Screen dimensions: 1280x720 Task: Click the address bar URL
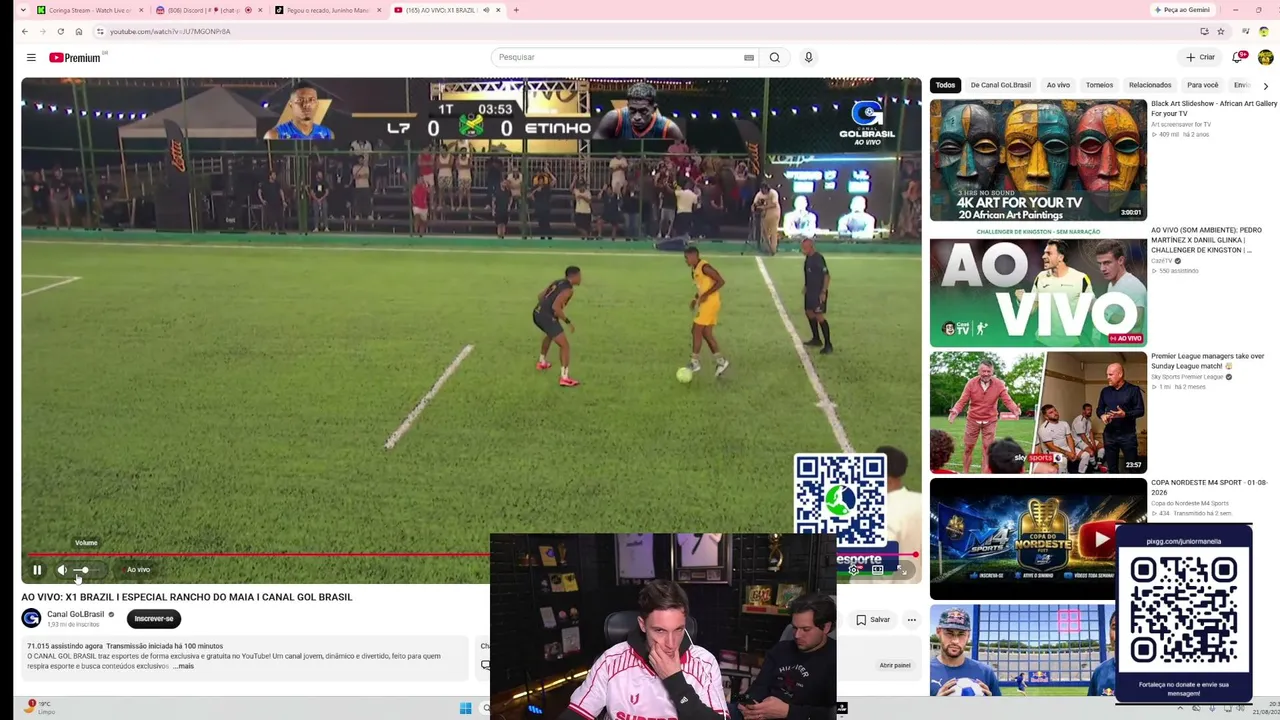click(170, 32)
